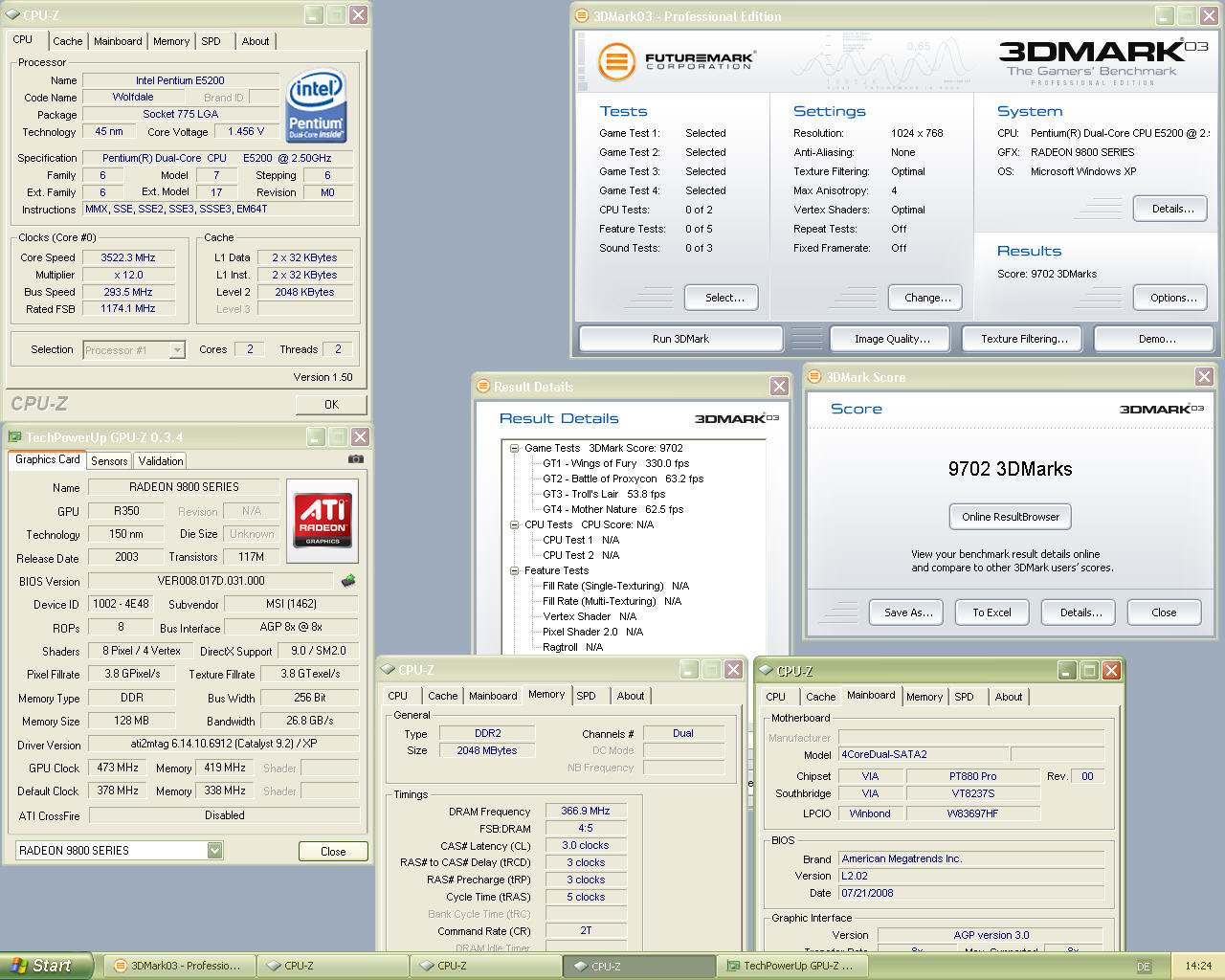Click CAS# Latency value 3.0 clocks
The image size is (1225, 980).
[585, 845]
